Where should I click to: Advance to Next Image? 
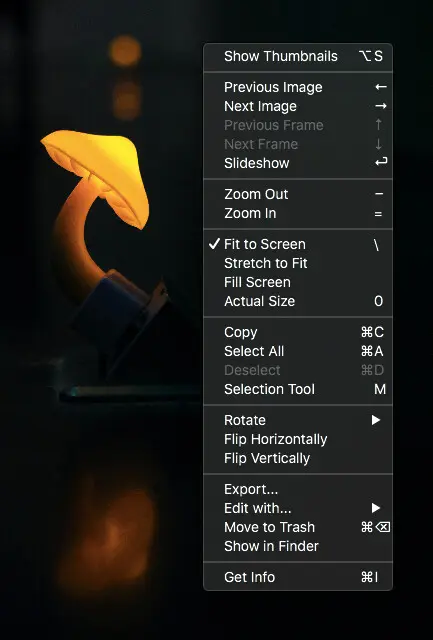pos(298,107)
